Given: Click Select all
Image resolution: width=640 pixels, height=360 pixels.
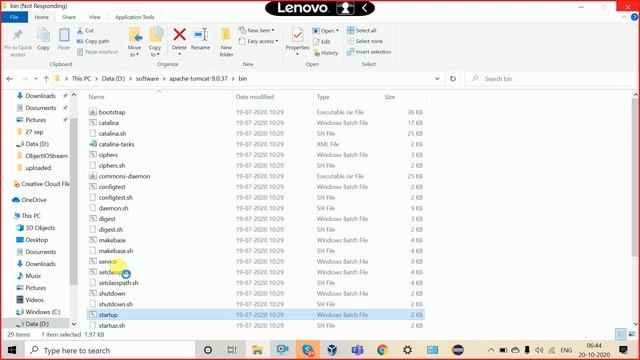Looking at the screenshot, I should click(x=362, y=31).
